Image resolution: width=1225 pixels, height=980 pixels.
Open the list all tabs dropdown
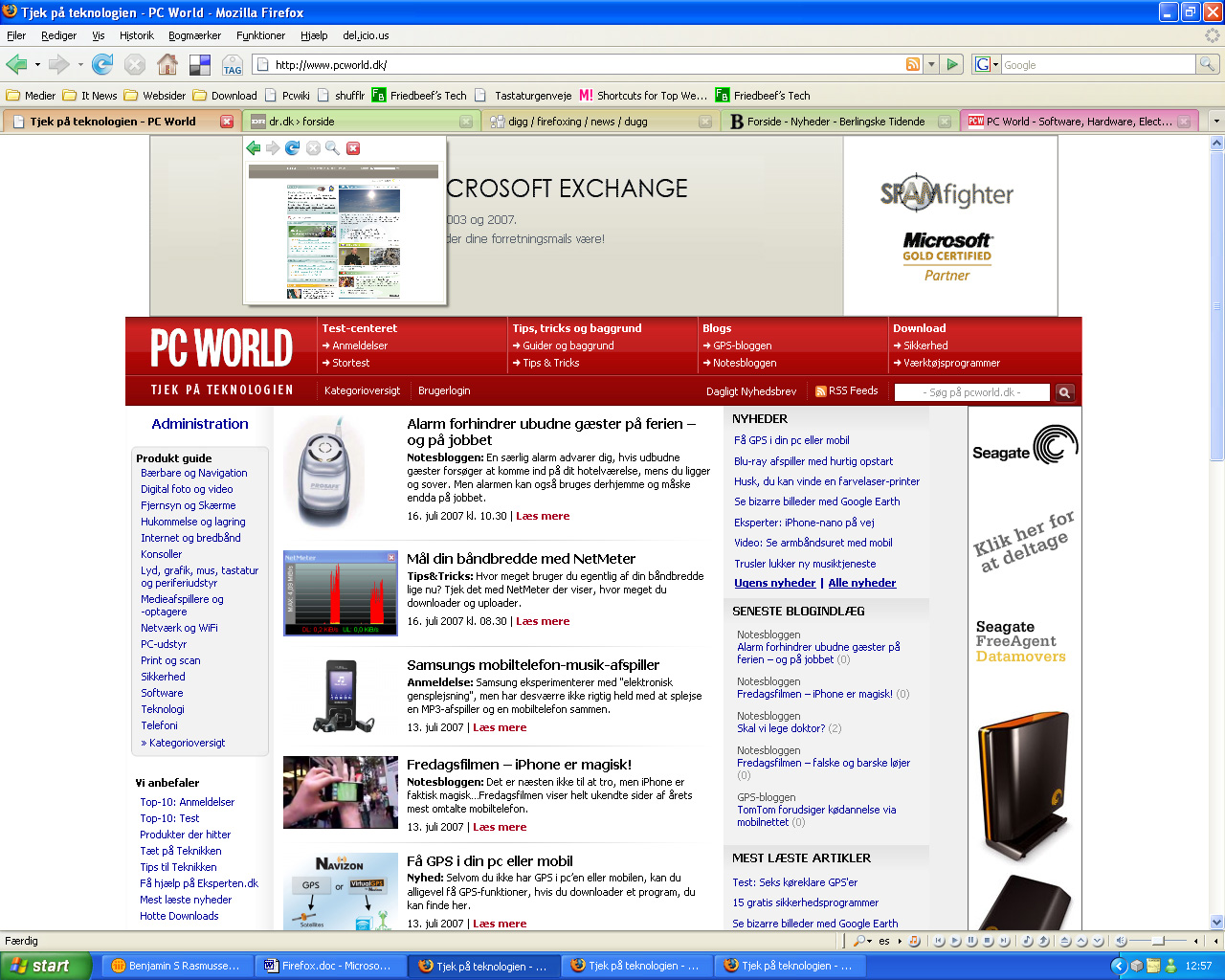[x=1216, y=122]
